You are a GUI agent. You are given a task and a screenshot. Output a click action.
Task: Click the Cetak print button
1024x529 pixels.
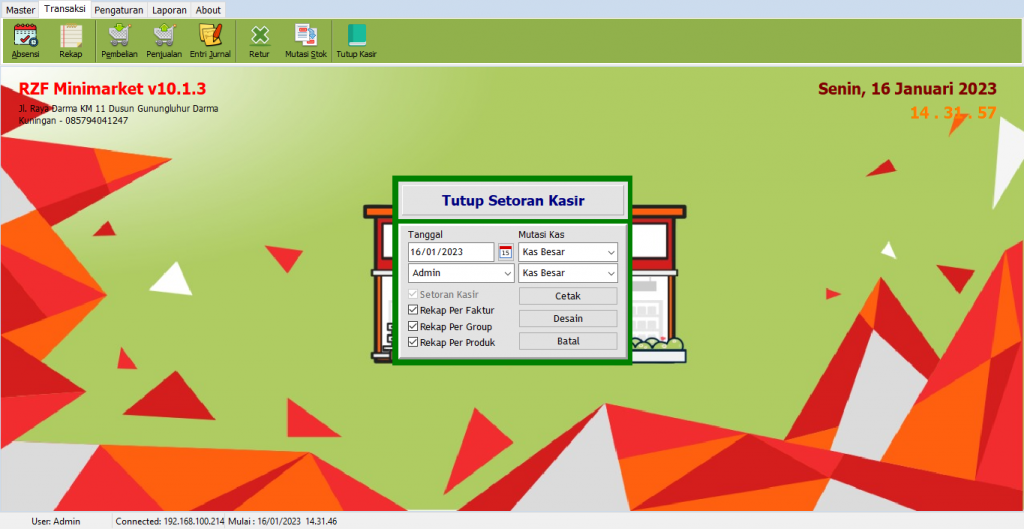(568, 296)
